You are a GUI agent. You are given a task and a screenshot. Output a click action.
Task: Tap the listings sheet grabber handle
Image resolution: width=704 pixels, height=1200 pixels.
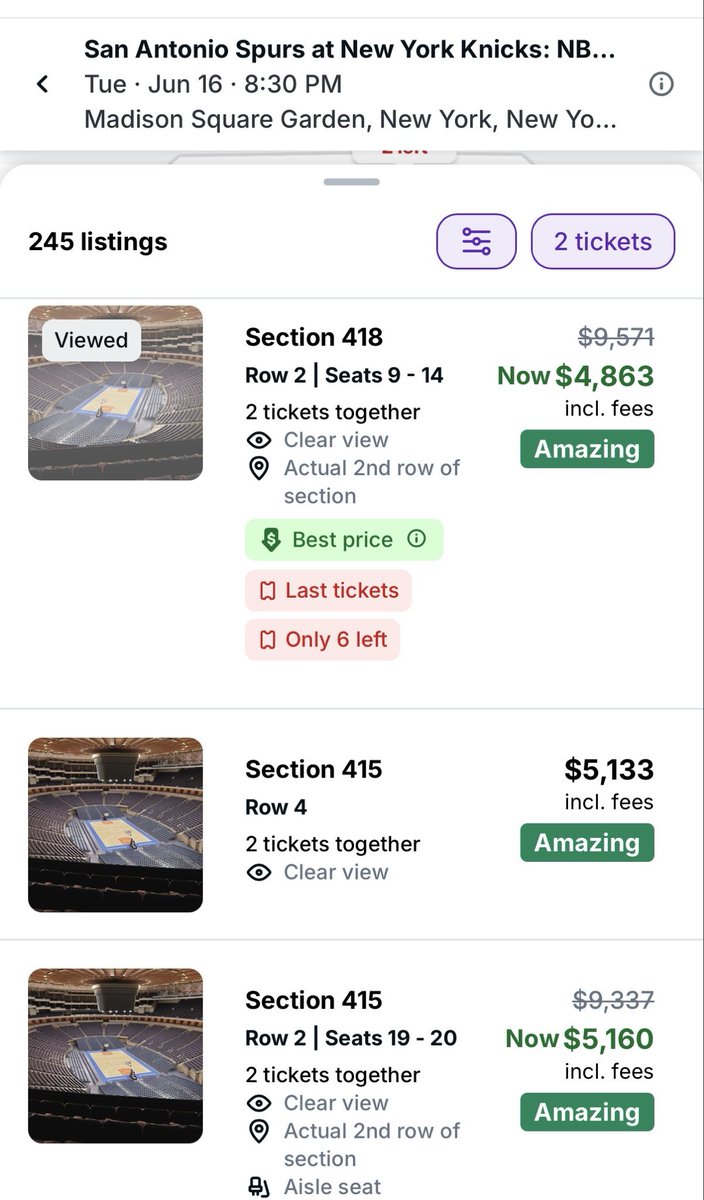352,182
